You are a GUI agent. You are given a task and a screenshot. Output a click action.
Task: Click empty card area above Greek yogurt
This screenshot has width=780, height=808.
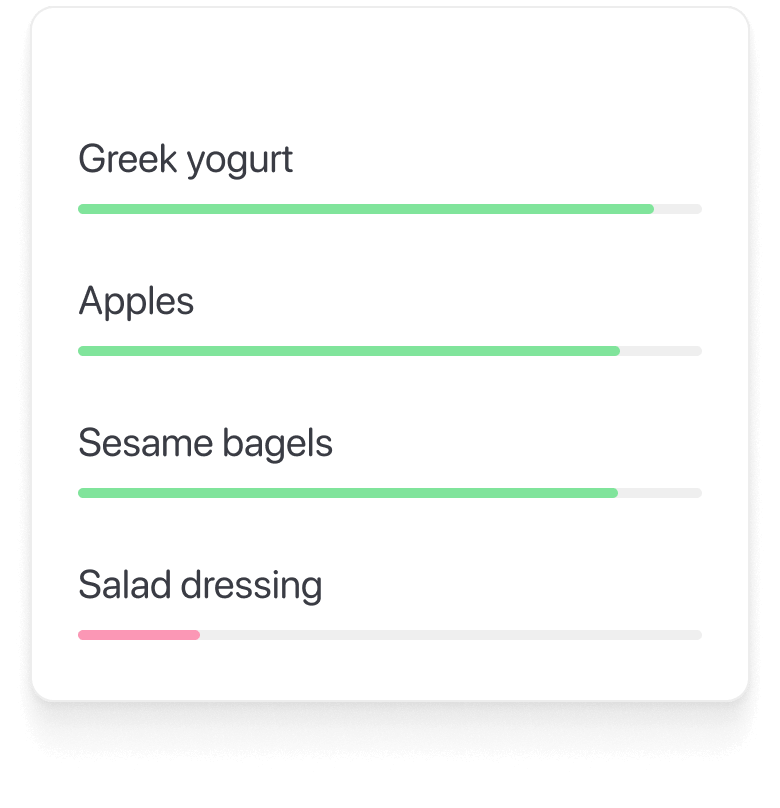point(389,72)
